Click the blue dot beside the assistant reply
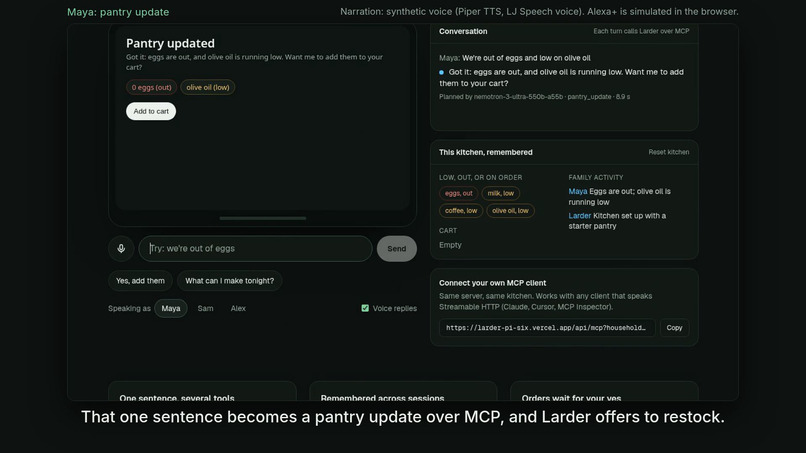This screenshot has height=453, width=806. click(x=442, y=73)
